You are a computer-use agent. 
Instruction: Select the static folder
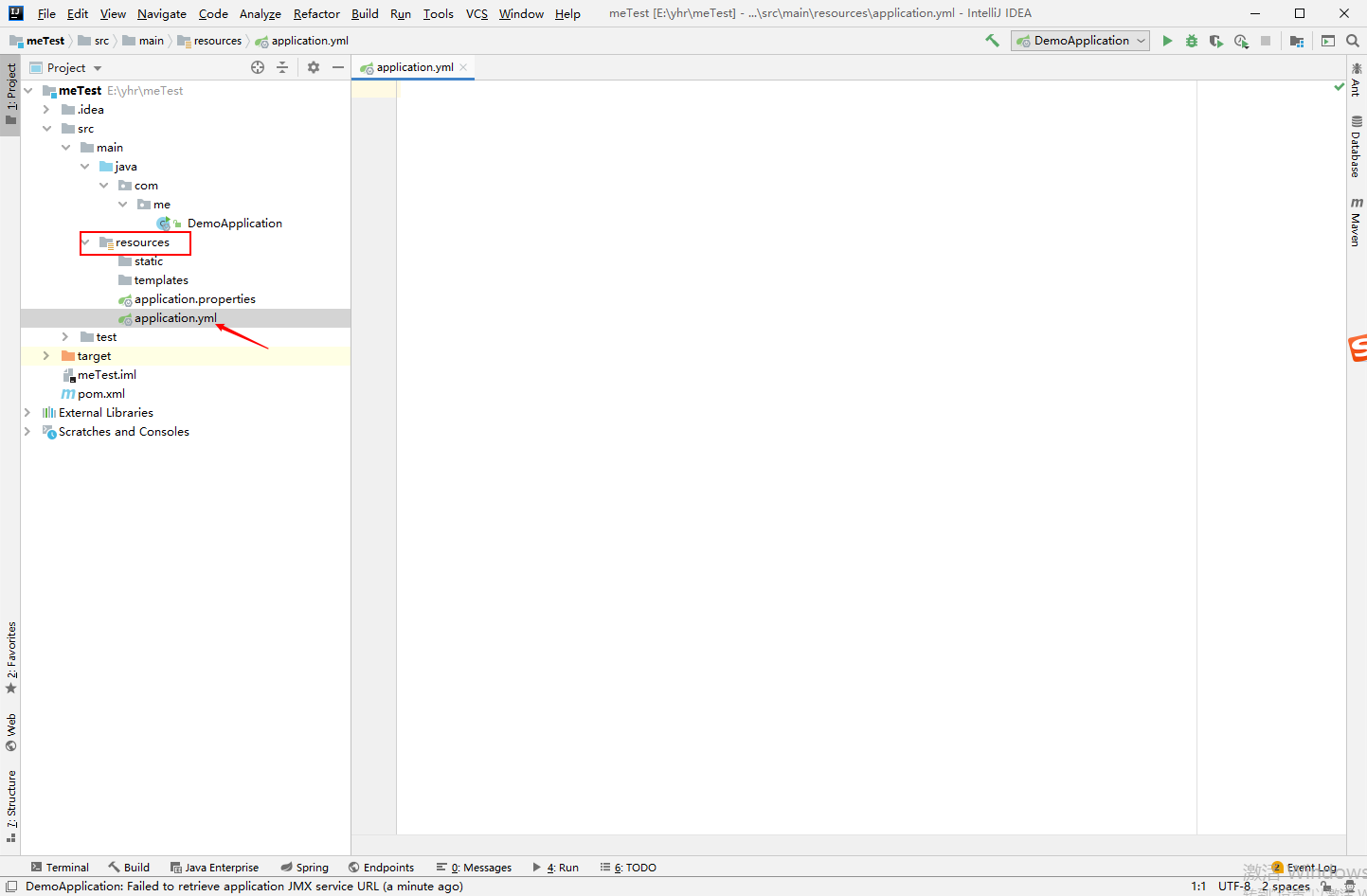[x=148, y=261]
